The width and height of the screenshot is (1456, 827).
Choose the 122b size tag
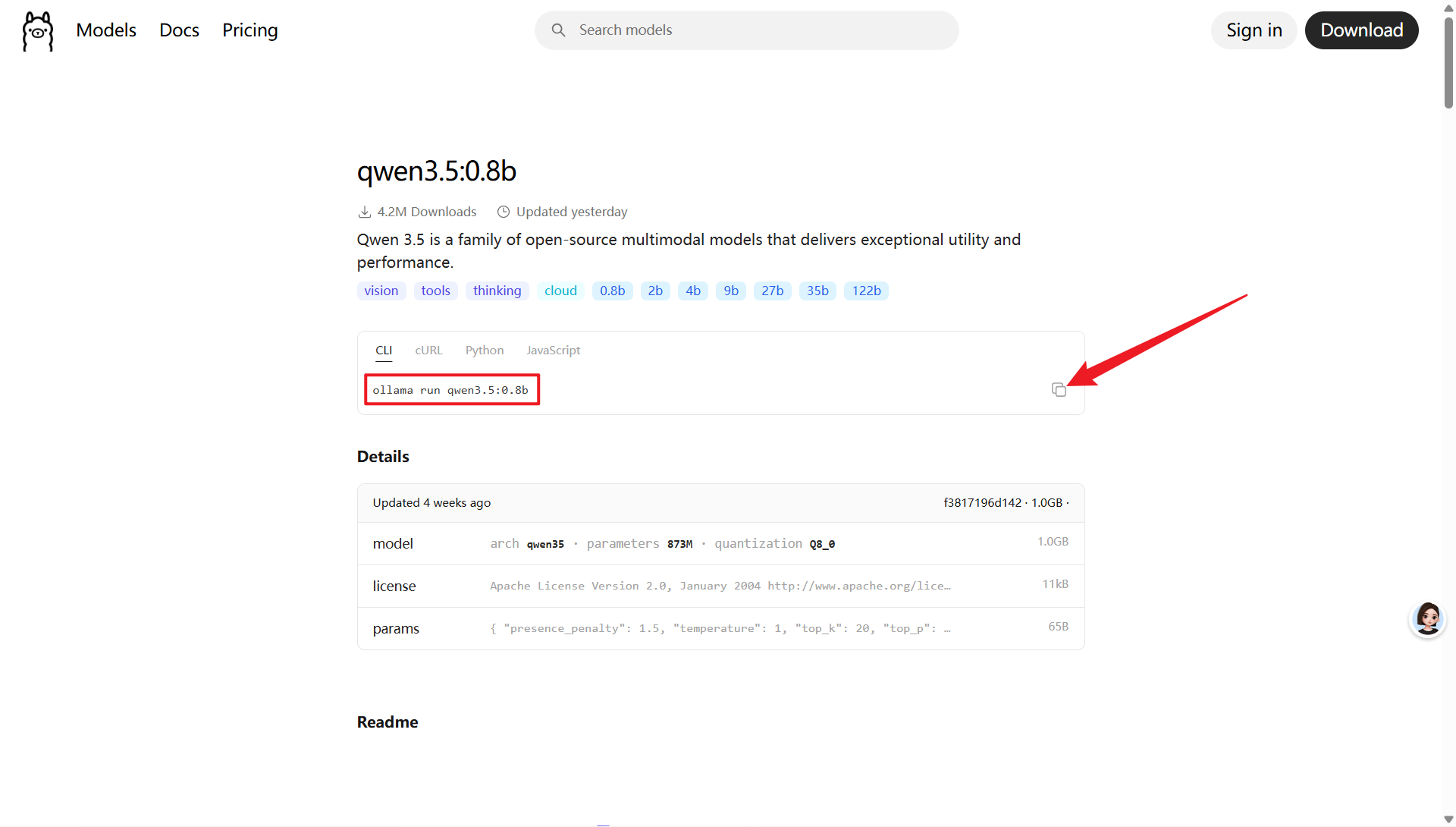pyautogui.click(x=866, y=291)
